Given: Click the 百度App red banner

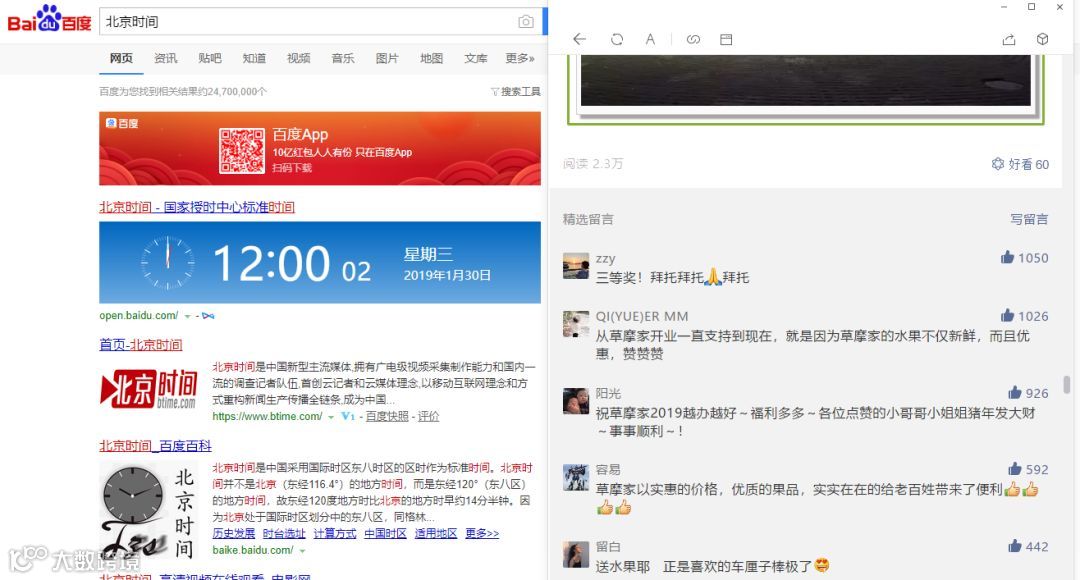Looking at the screenshot, I should 320,149.
